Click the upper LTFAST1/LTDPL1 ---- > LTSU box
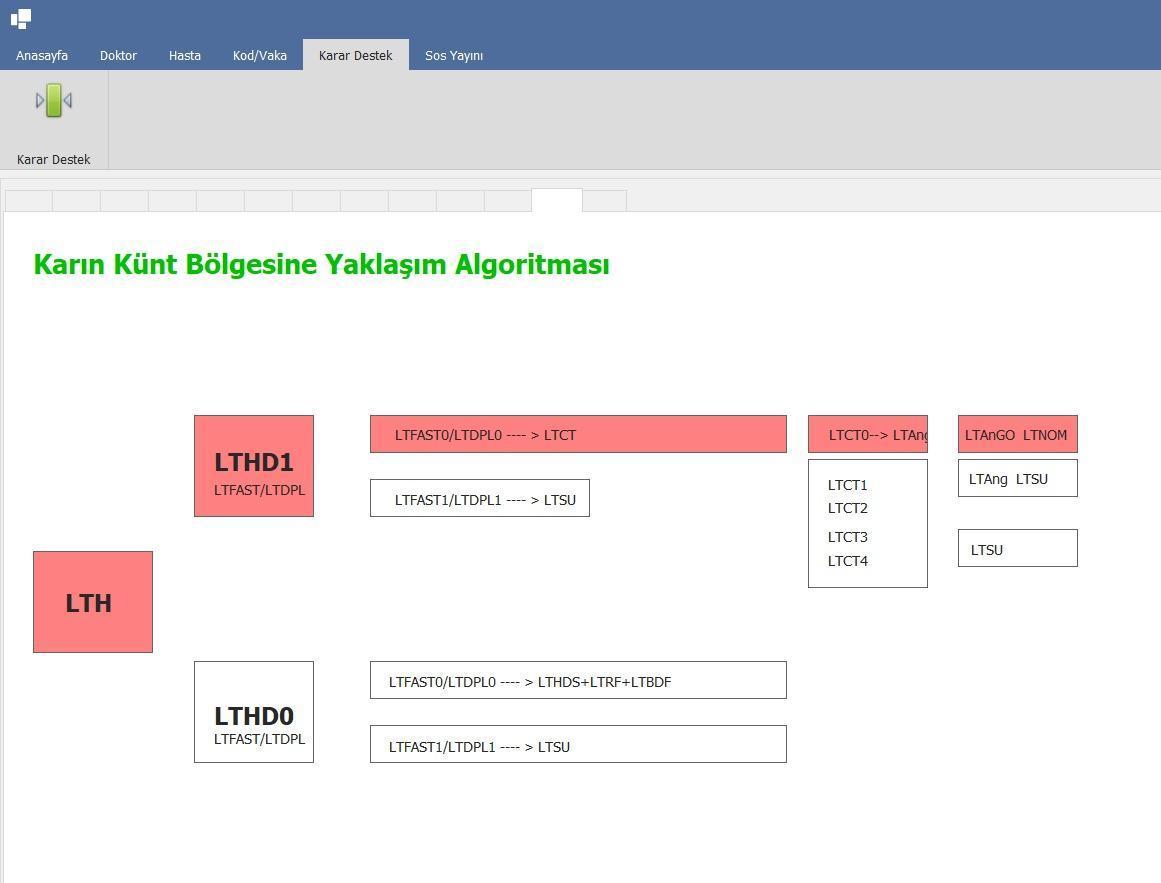1161x883 pixels. tap(480, 498)
